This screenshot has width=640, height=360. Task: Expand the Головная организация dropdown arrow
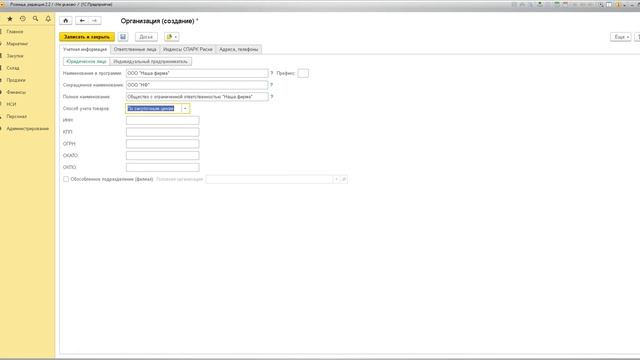pyautogui.click(x=336, y=179)
